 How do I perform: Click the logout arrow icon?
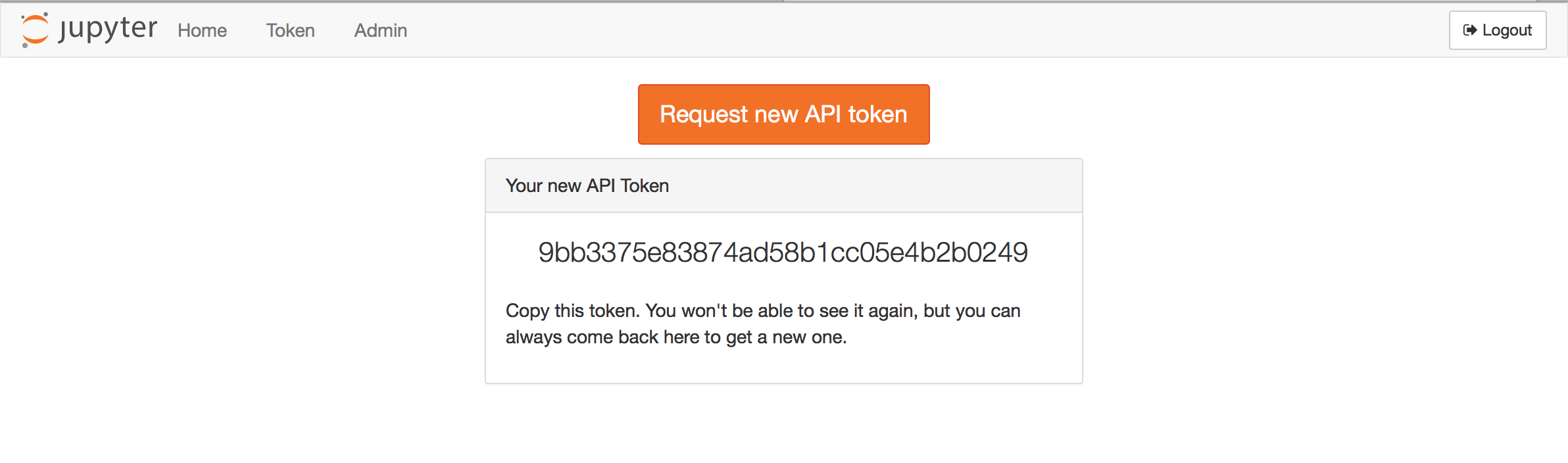(1469, 30)
